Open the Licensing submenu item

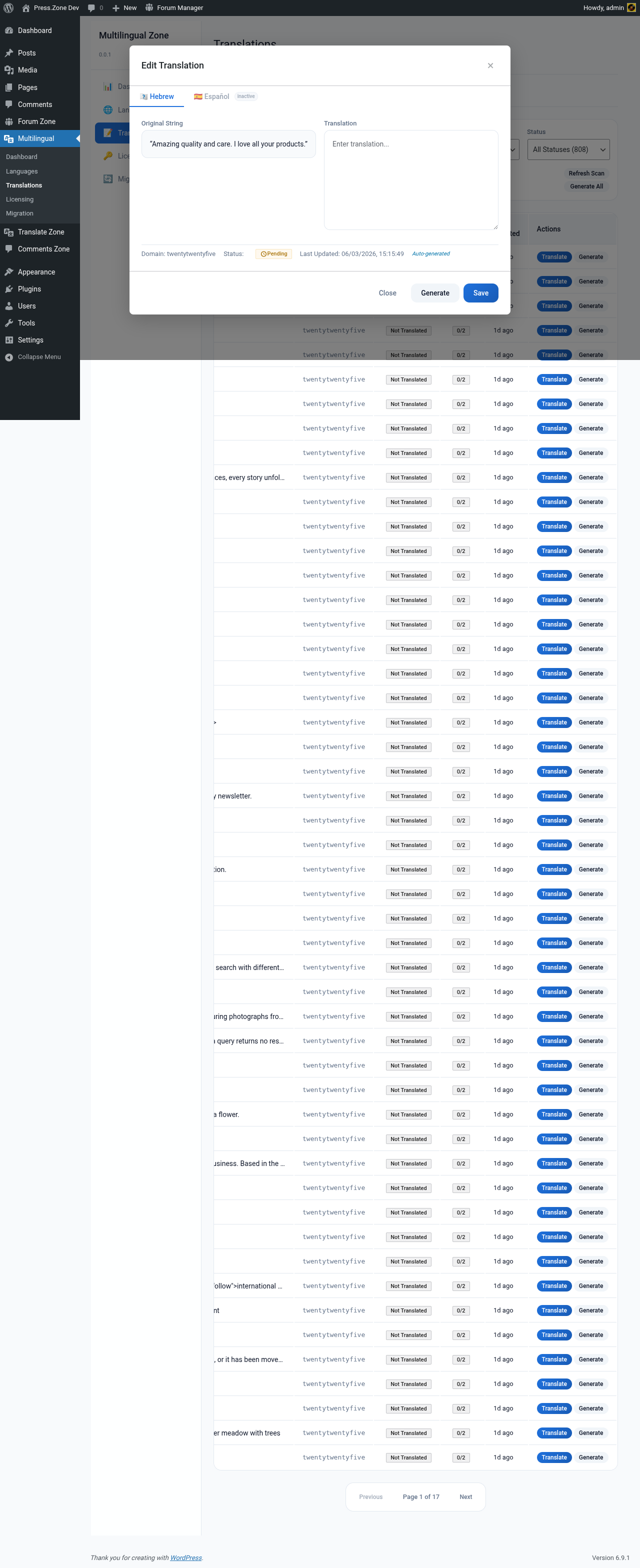tap(19, 199)
